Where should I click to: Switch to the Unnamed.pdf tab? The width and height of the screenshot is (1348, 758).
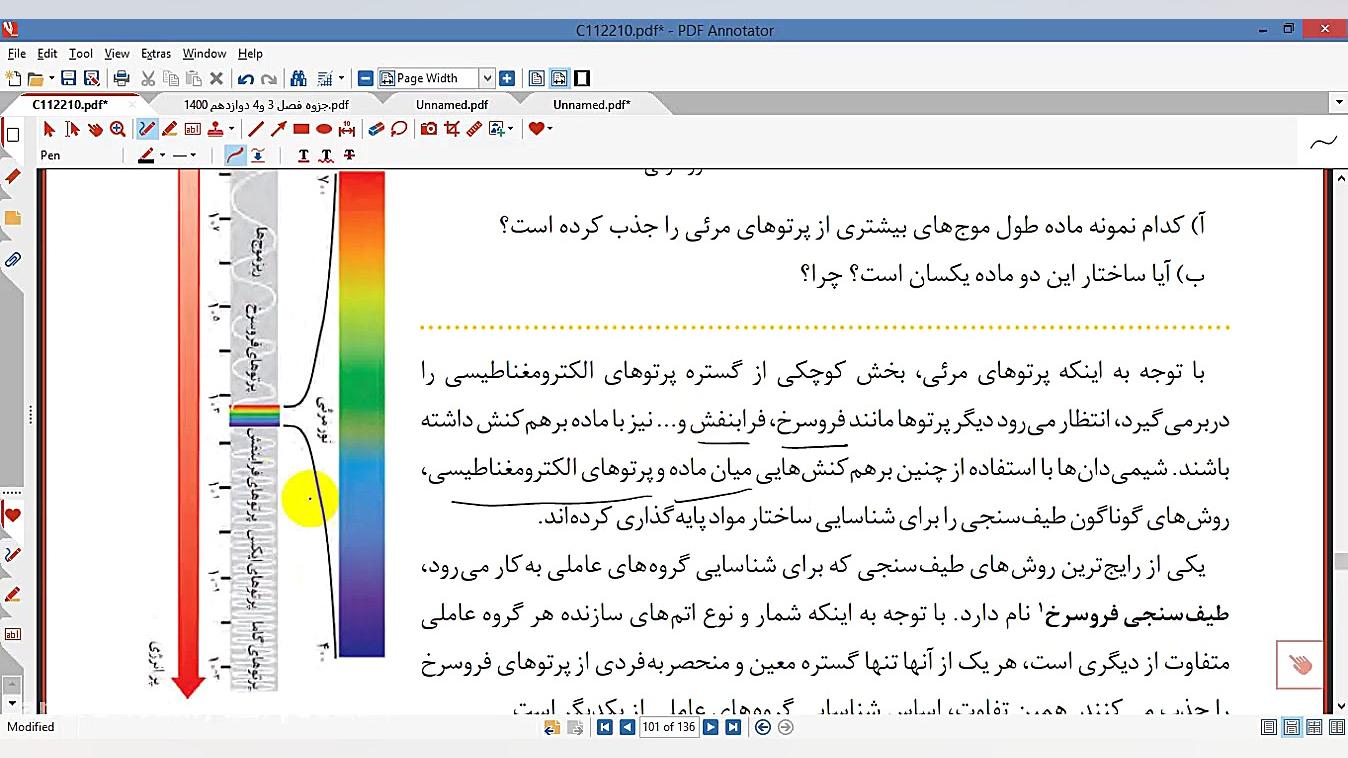[x=452, y=103]
